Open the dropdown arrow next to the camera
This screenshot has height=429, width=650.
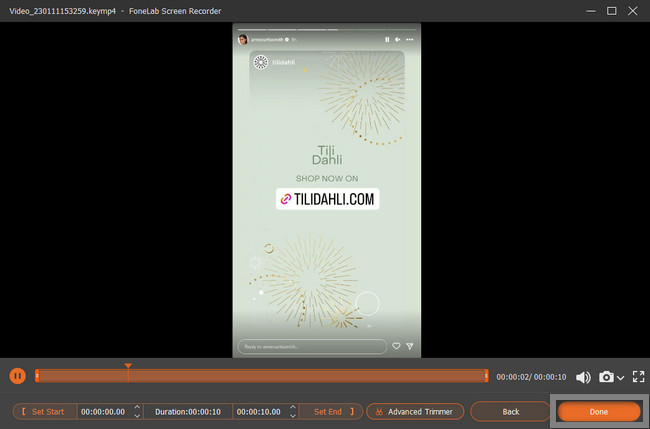[x=620, y=378]
